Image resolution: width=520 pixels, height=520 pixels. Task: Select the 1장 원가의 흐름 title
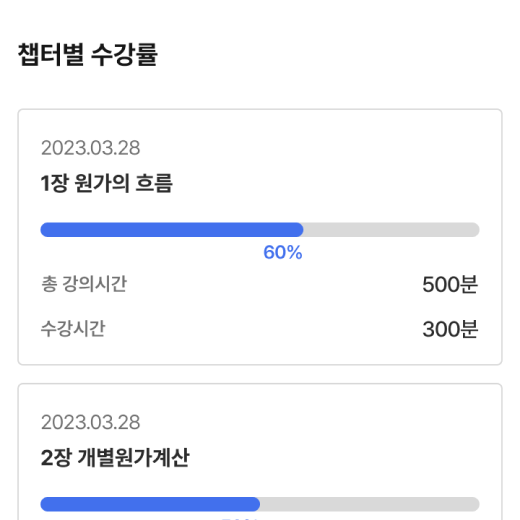(x=107, y=183)
